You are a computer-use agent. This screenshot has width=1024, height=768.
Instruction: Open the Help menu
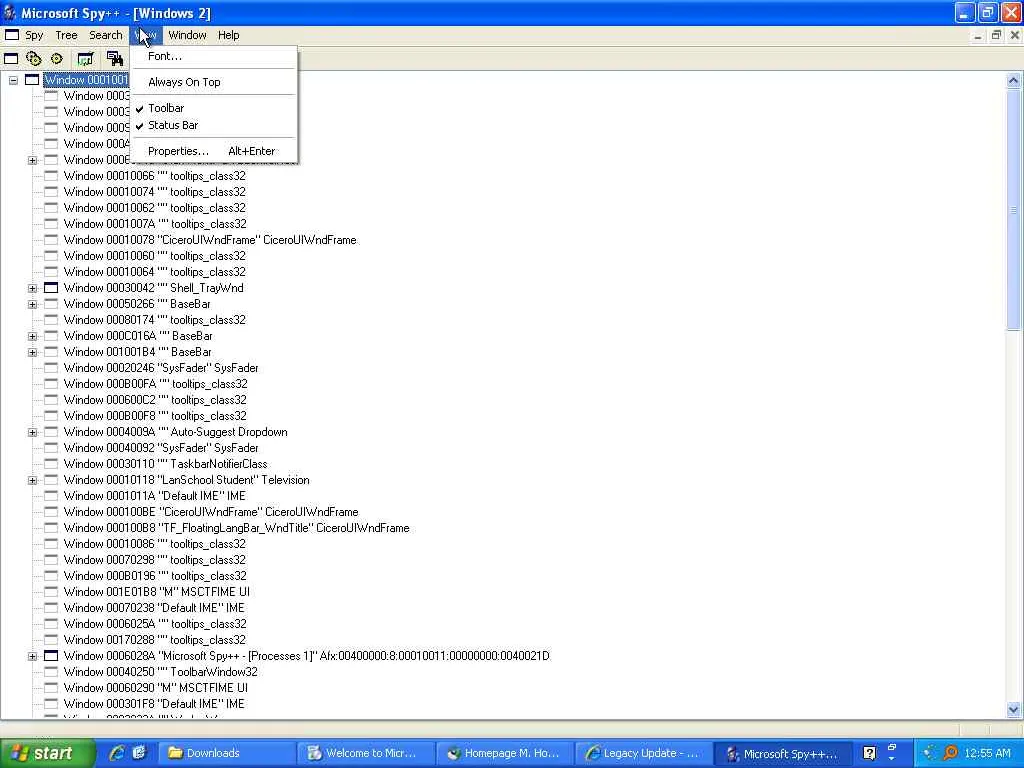point(229,35)
